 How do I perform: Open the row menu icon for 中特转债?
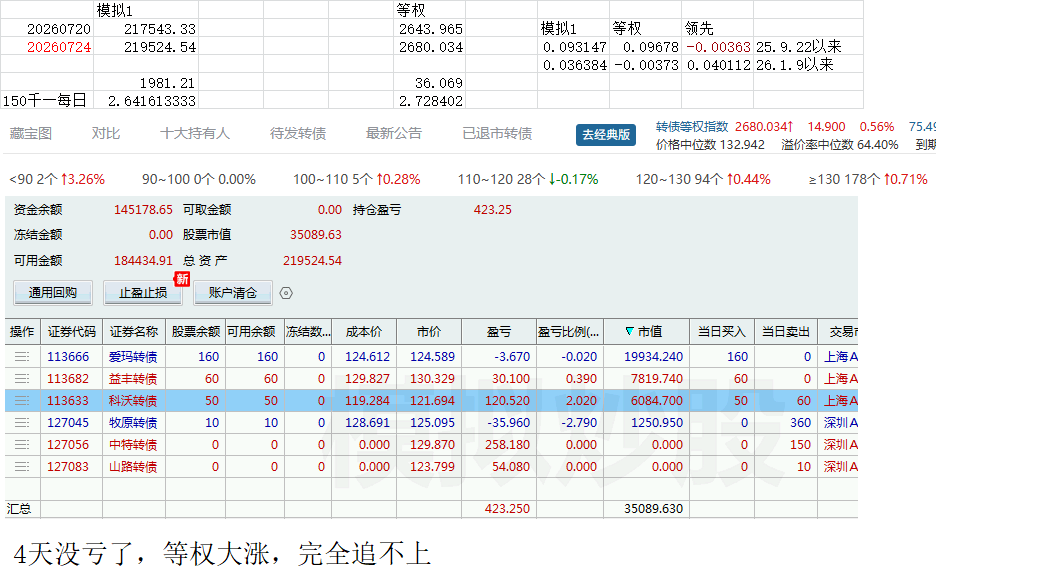tap(22, 445)
